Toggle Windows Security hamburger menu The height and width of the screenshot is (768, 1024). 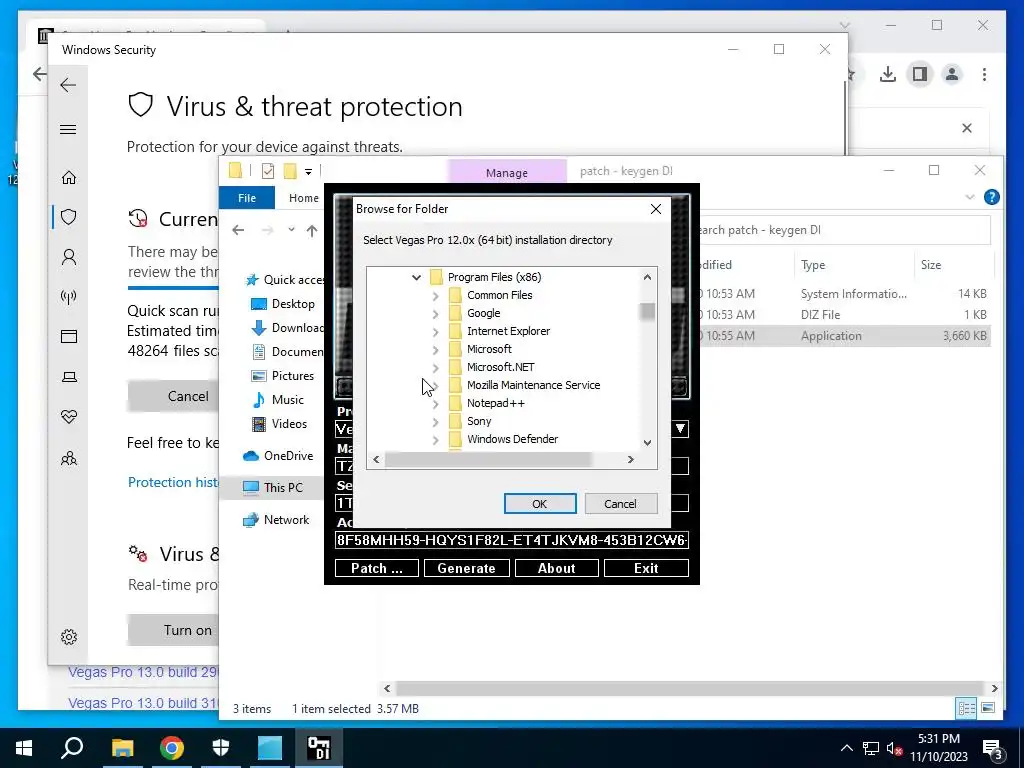pyautogui.click(x=68, y=129)
